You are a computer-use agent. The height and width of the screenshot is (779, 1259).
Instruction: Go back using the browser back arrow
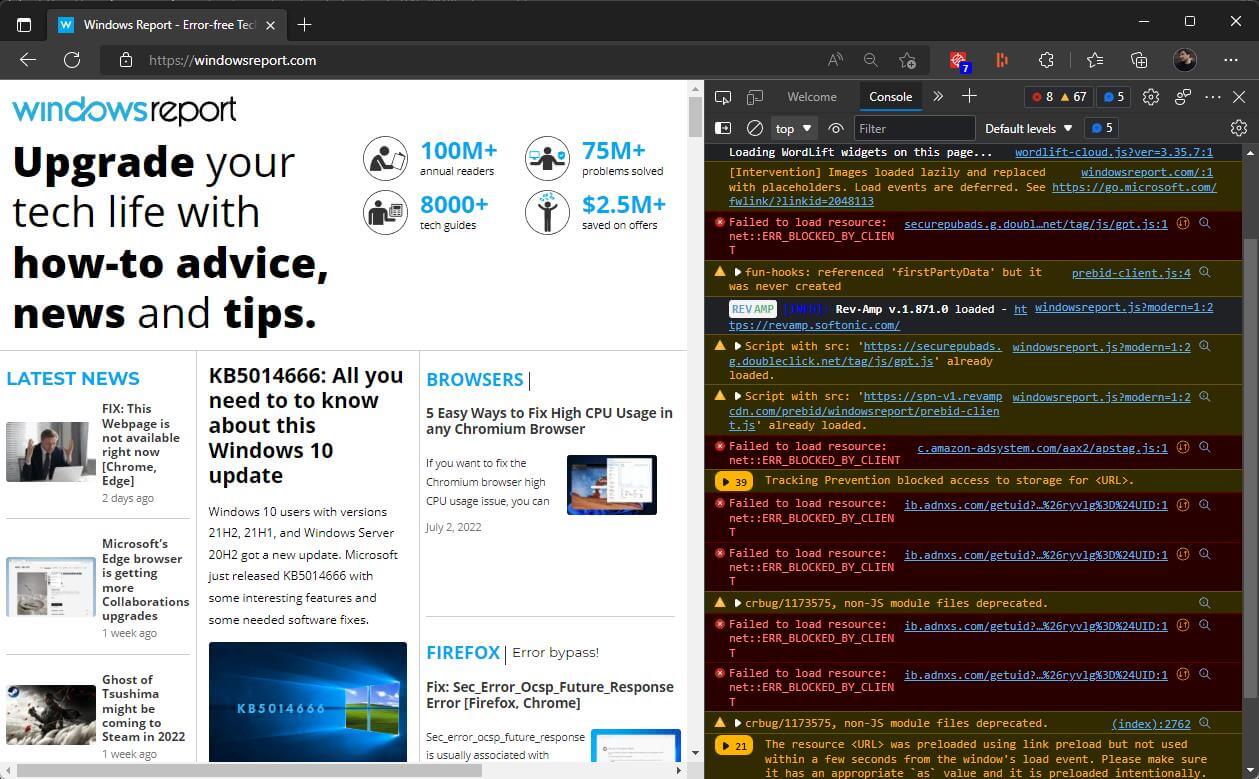point(28,60)
